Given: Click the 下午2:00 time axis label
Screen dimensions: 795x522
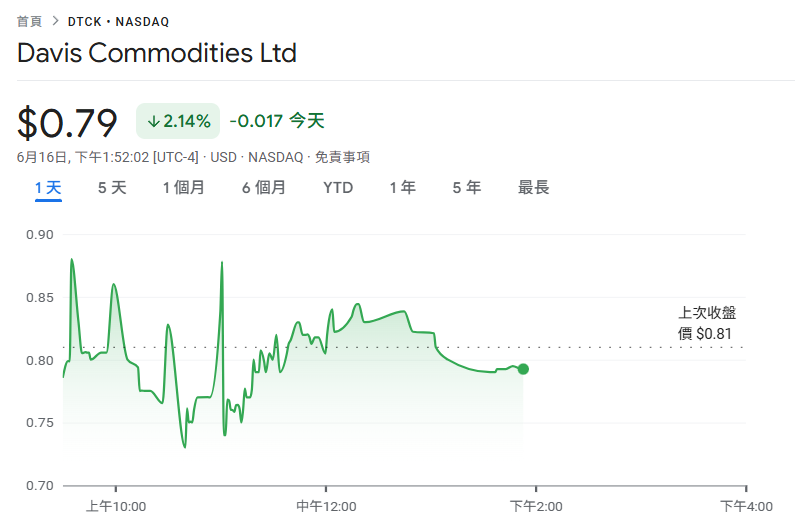Looking at the screenshot, I should click(537, 506).
